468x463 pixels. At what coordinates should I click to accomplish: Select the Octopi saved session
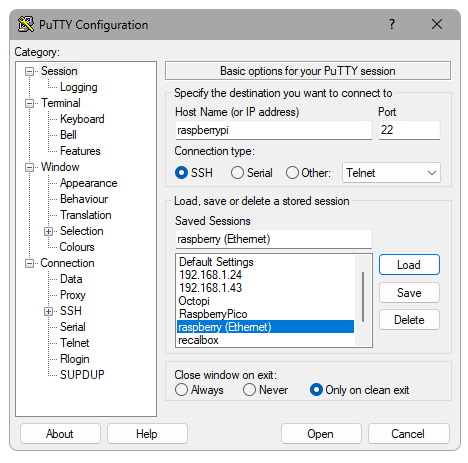(266, 301)
